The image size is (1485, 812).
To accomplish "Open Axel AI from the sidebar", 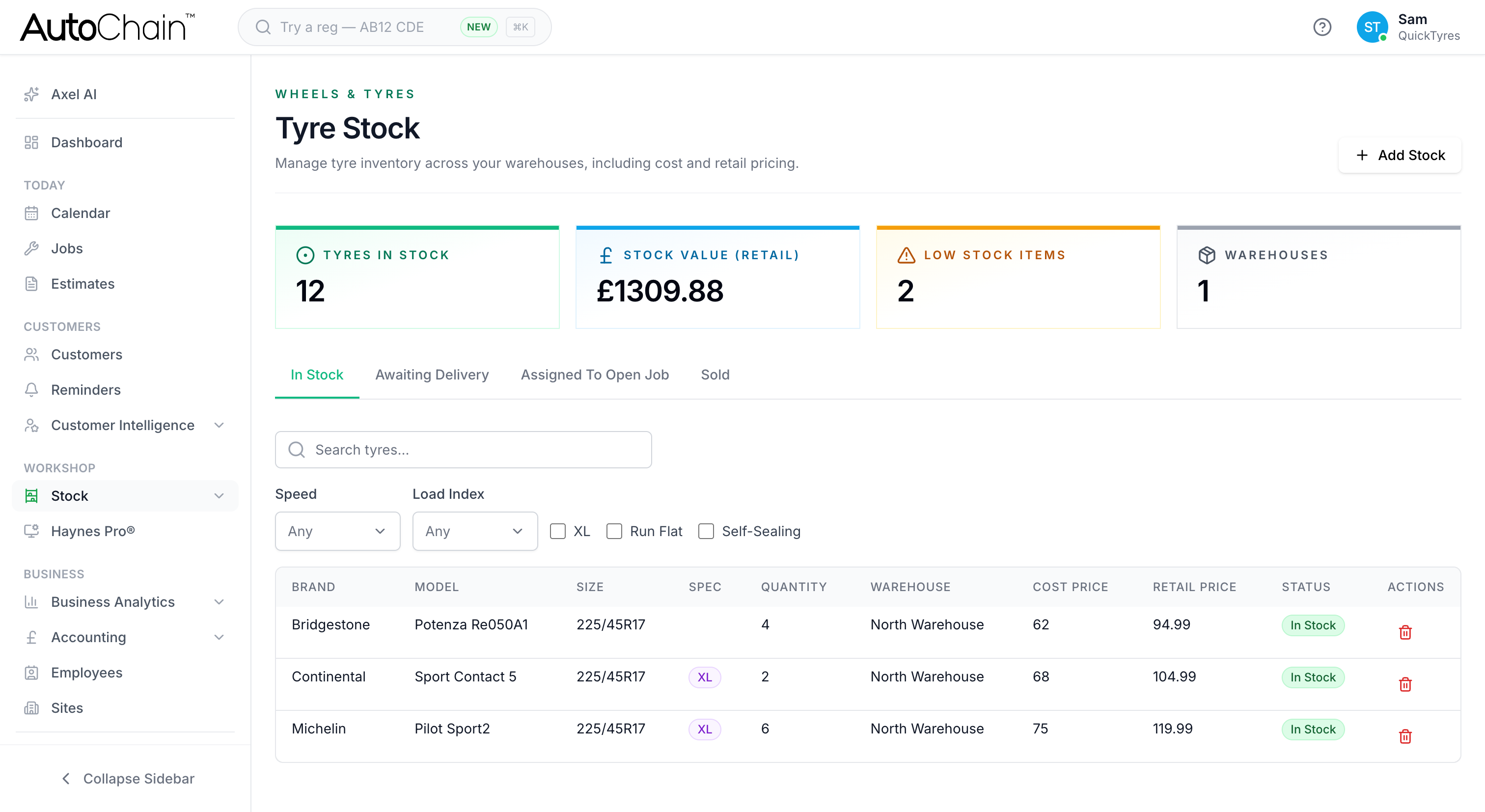I will coord(125,94).
